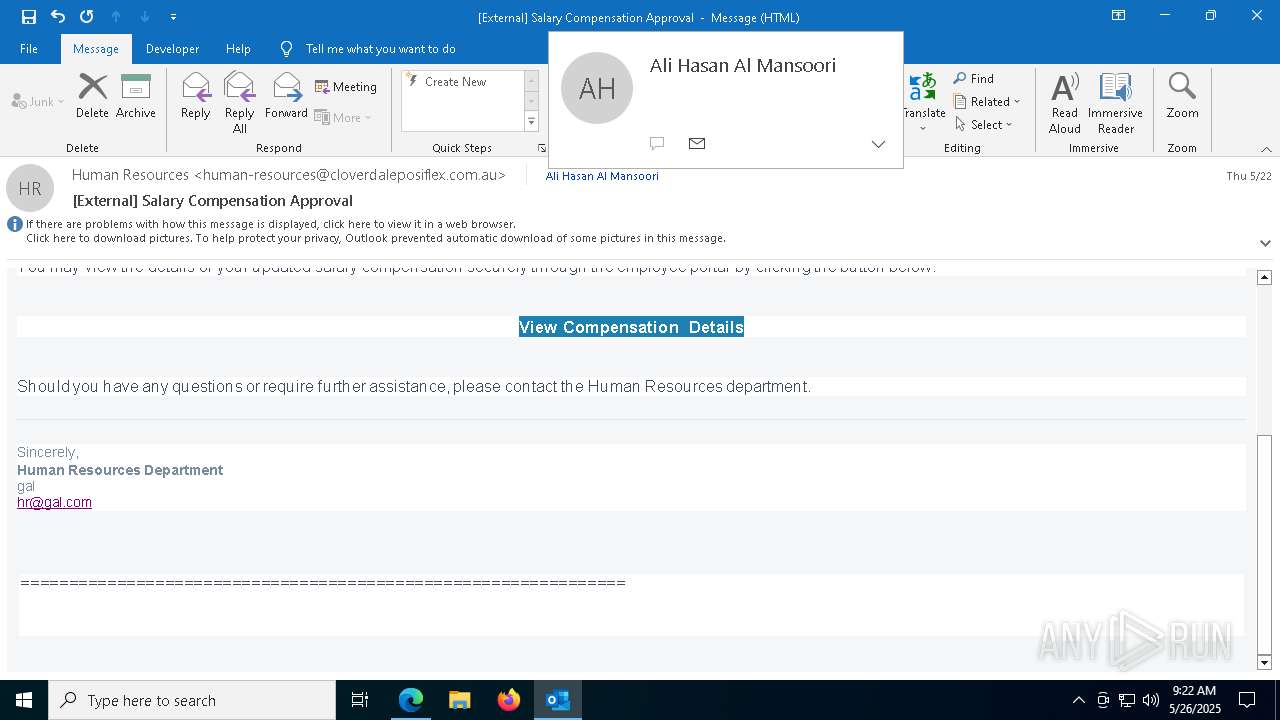Collapse the ribbon with the chevron
1280x720 pixels.
[1266, 149]
